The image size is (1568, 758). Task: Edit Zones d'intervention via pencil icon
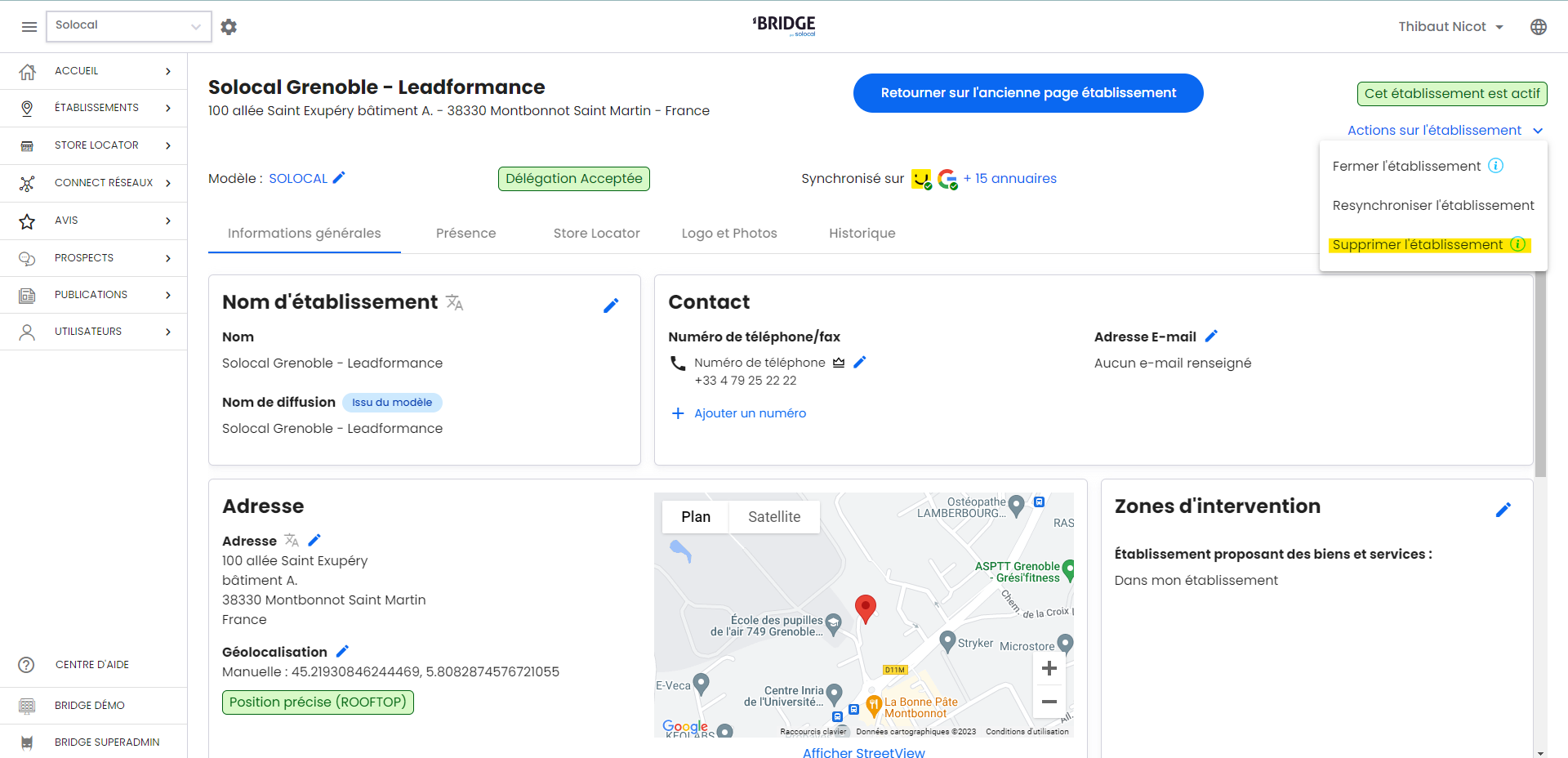(1503, 510)
